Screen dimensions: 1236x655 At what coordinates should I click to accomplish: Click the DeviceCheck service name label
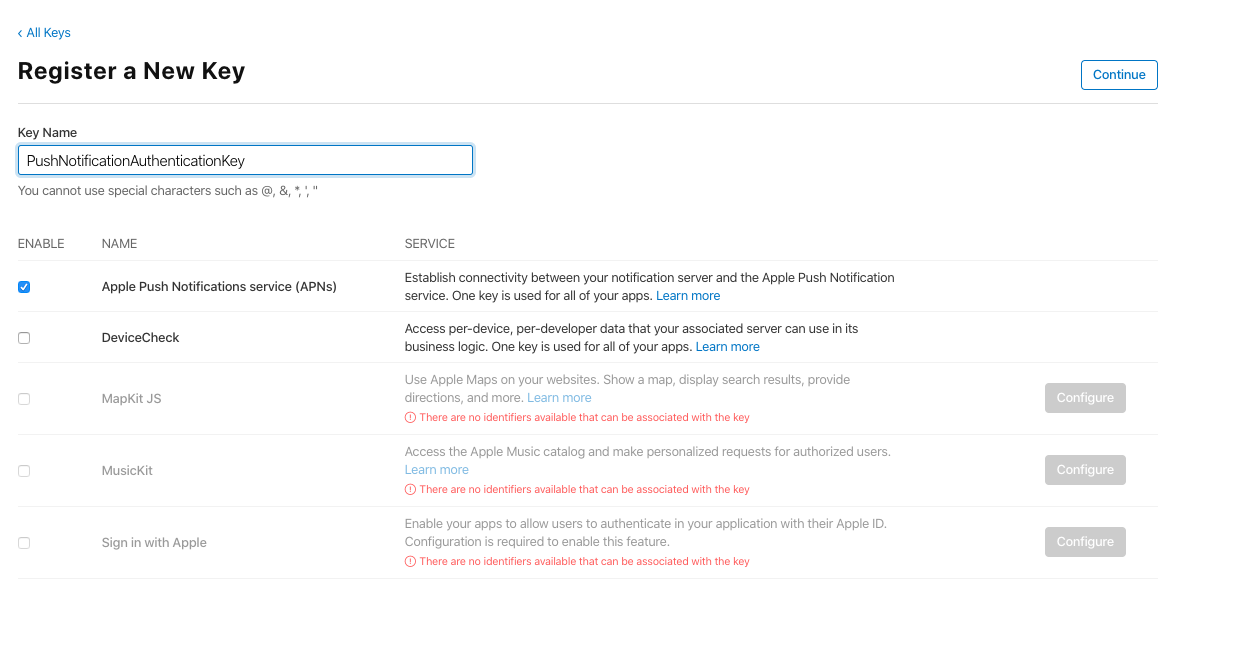[x=140, y=338]
